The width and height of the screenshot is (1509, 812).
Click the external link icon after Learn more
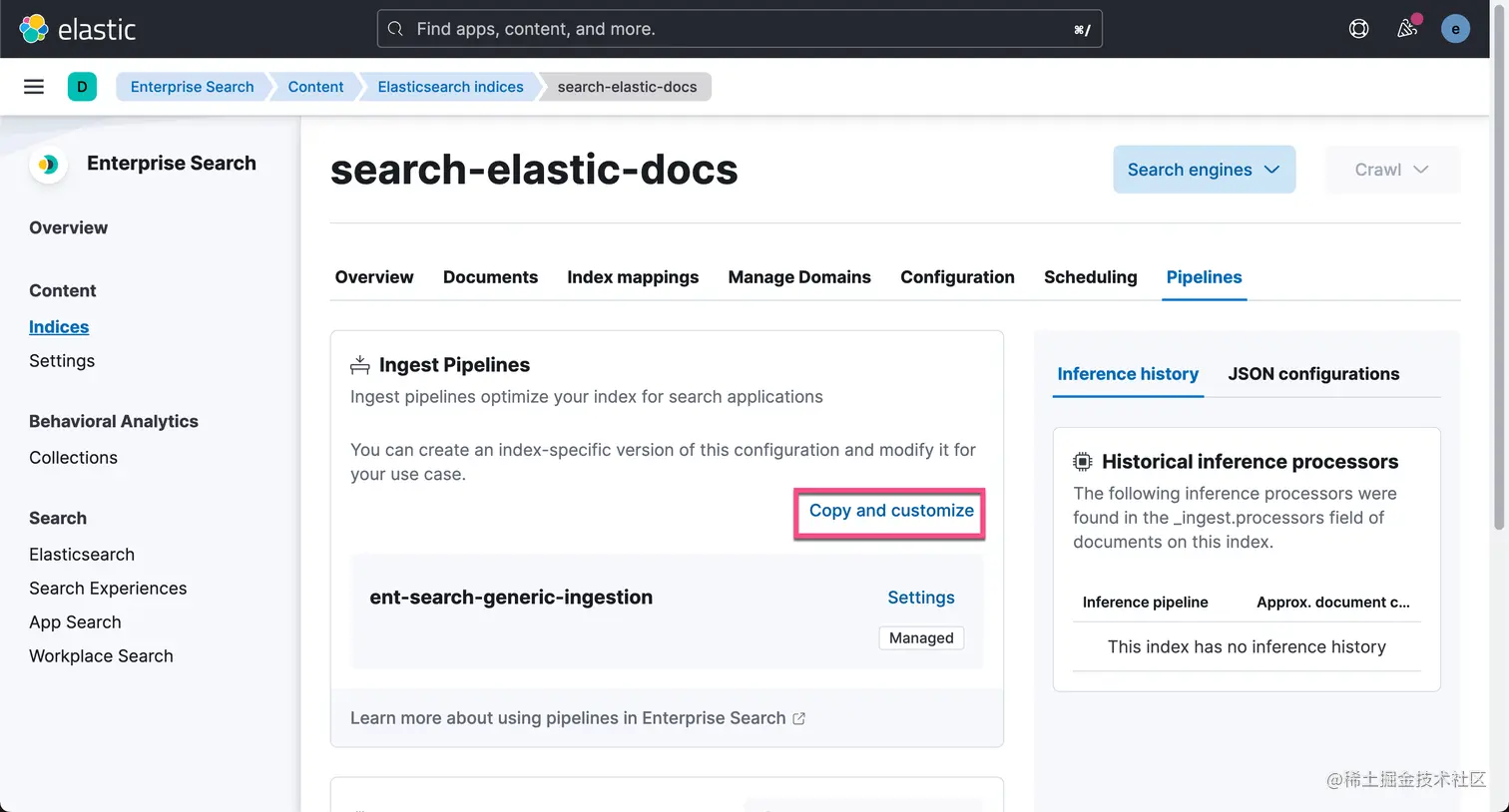point(798,718)
